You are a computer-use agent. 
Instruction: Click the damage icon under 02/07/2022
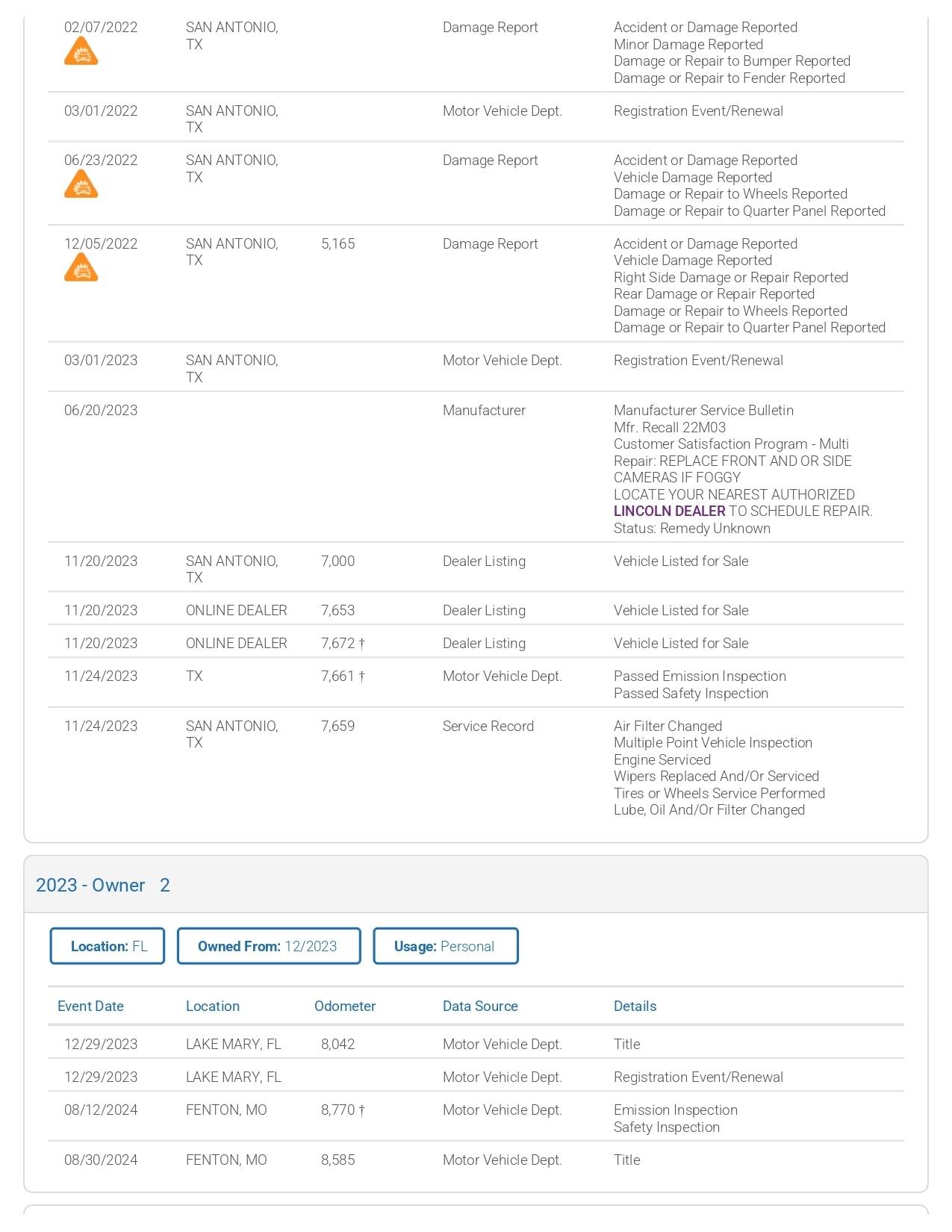81,53
